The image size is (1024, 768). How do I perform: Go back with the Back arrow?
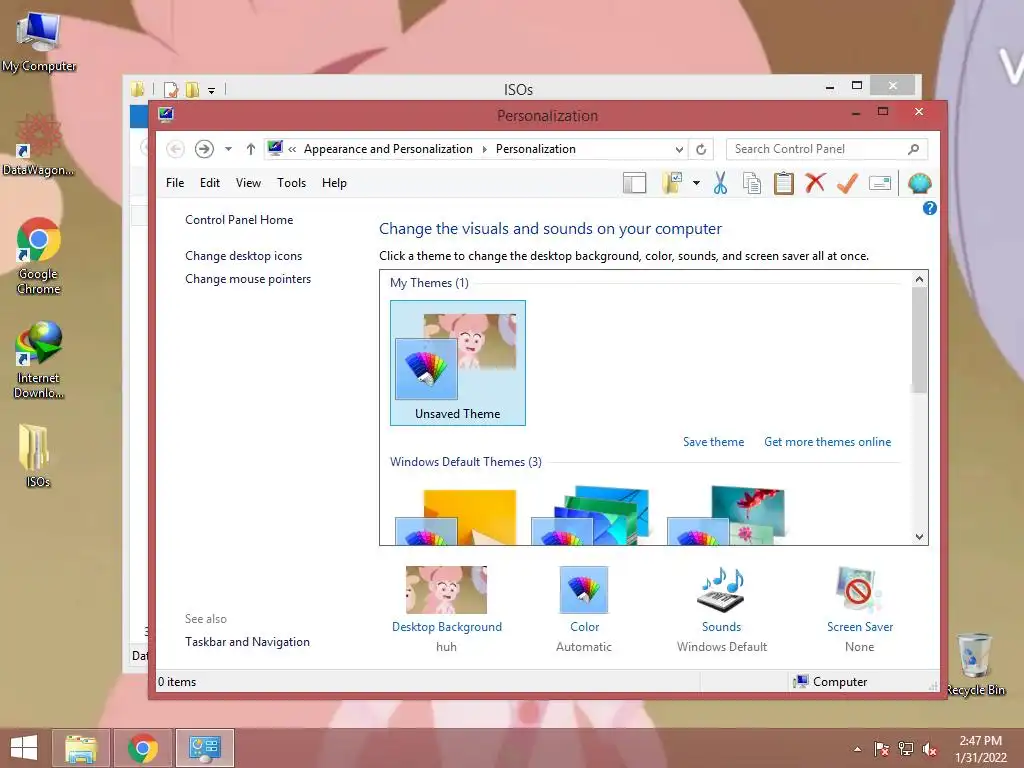(x=175, y=149)
